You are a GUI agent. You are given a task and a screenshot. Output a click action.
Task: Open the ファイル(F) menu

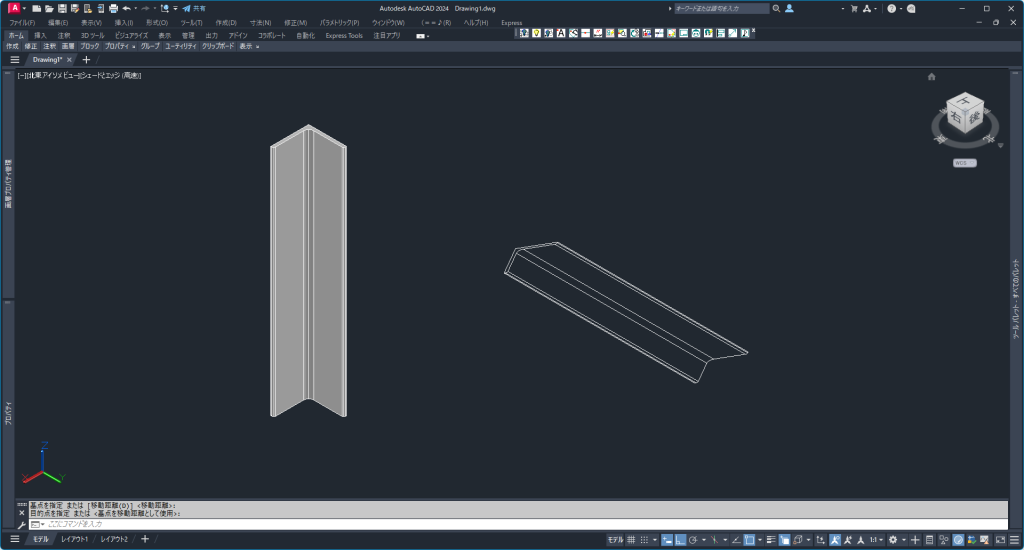(x=21, y=22)
